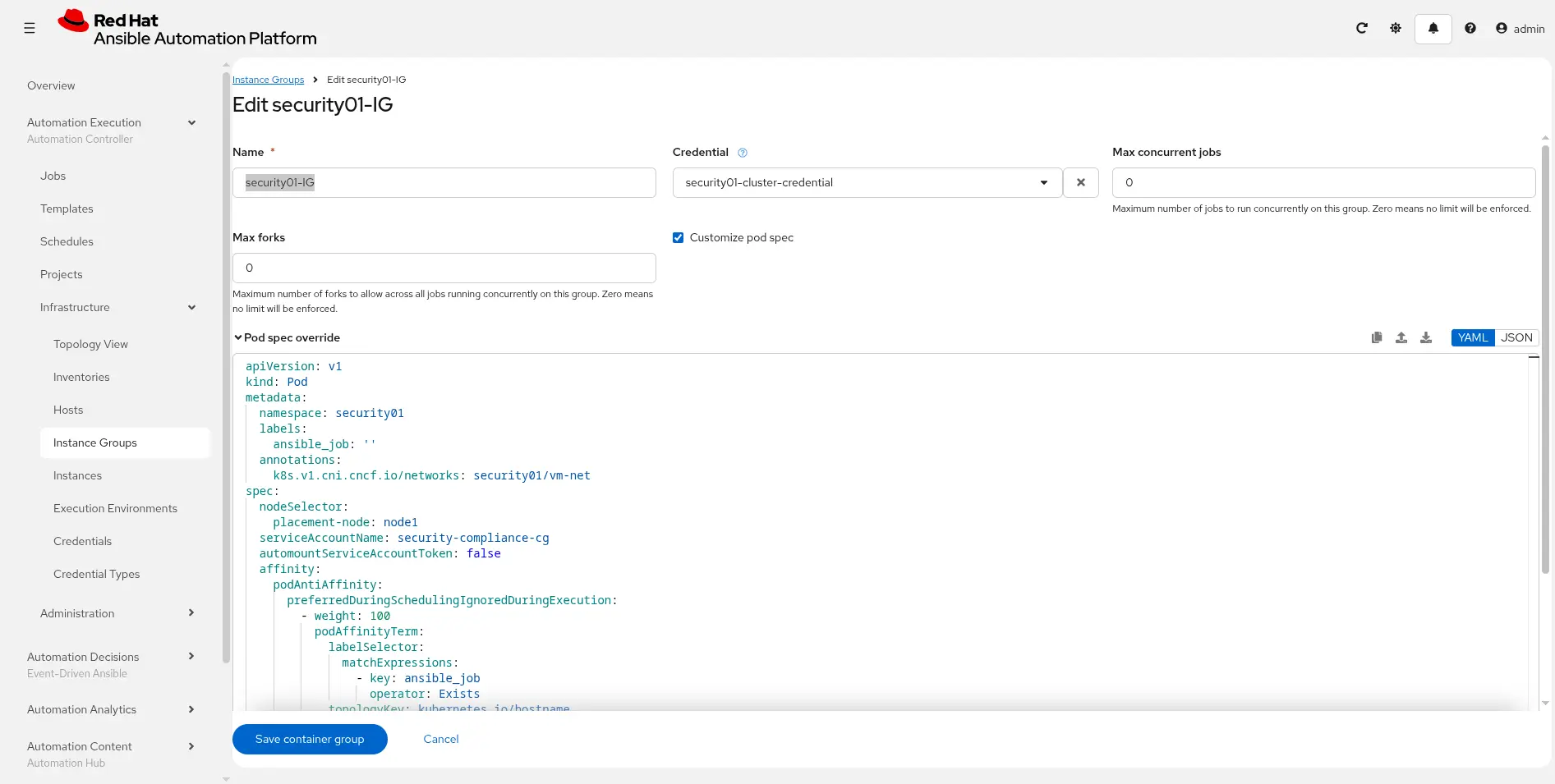This screenshot has height=784, width=1555.
Task: Click the Instance Groups breadcrumb link
Action: pyautogui.click(x=268, y=80)
